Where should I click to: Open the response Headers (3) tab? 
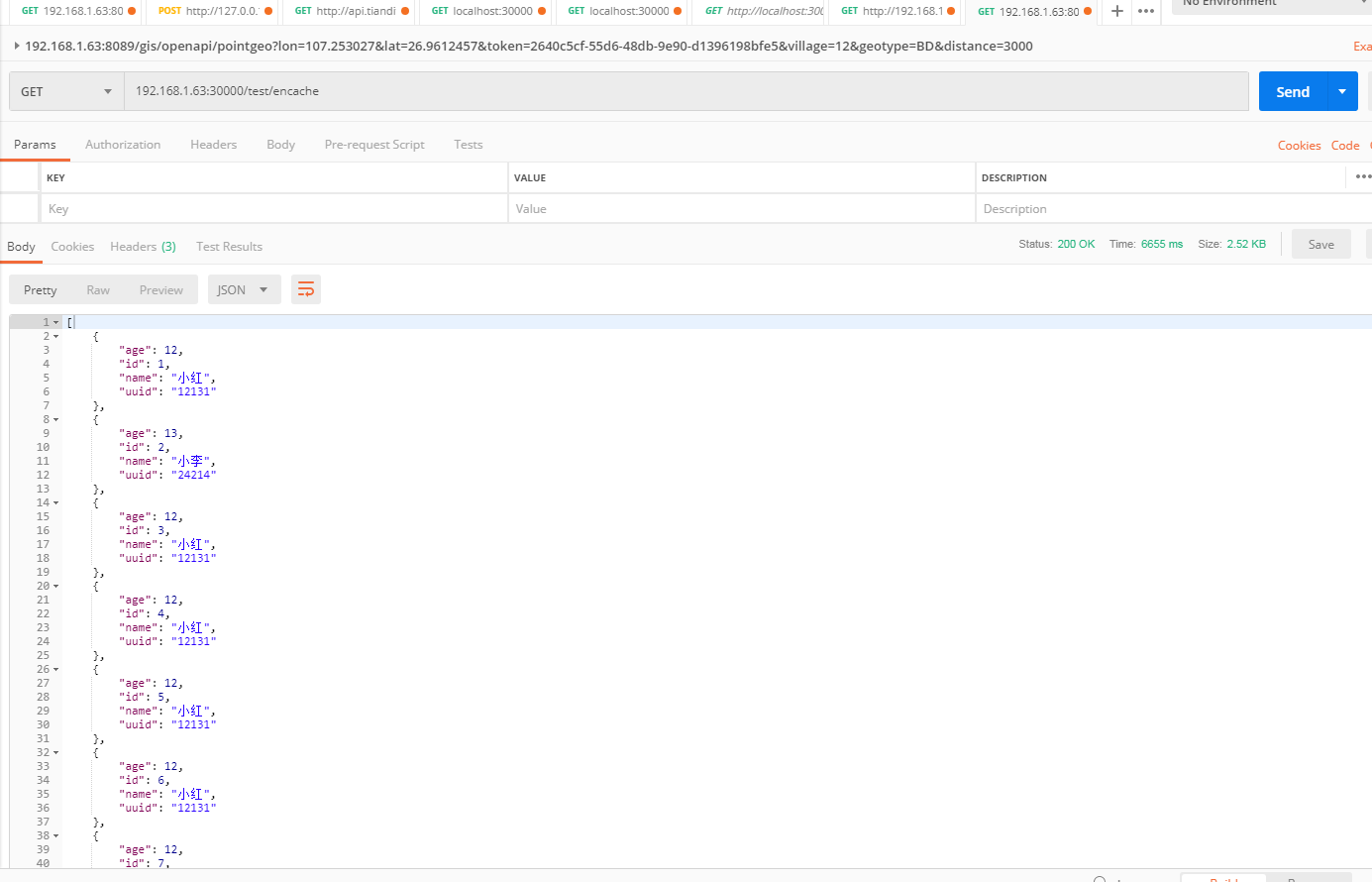(143, 246)
